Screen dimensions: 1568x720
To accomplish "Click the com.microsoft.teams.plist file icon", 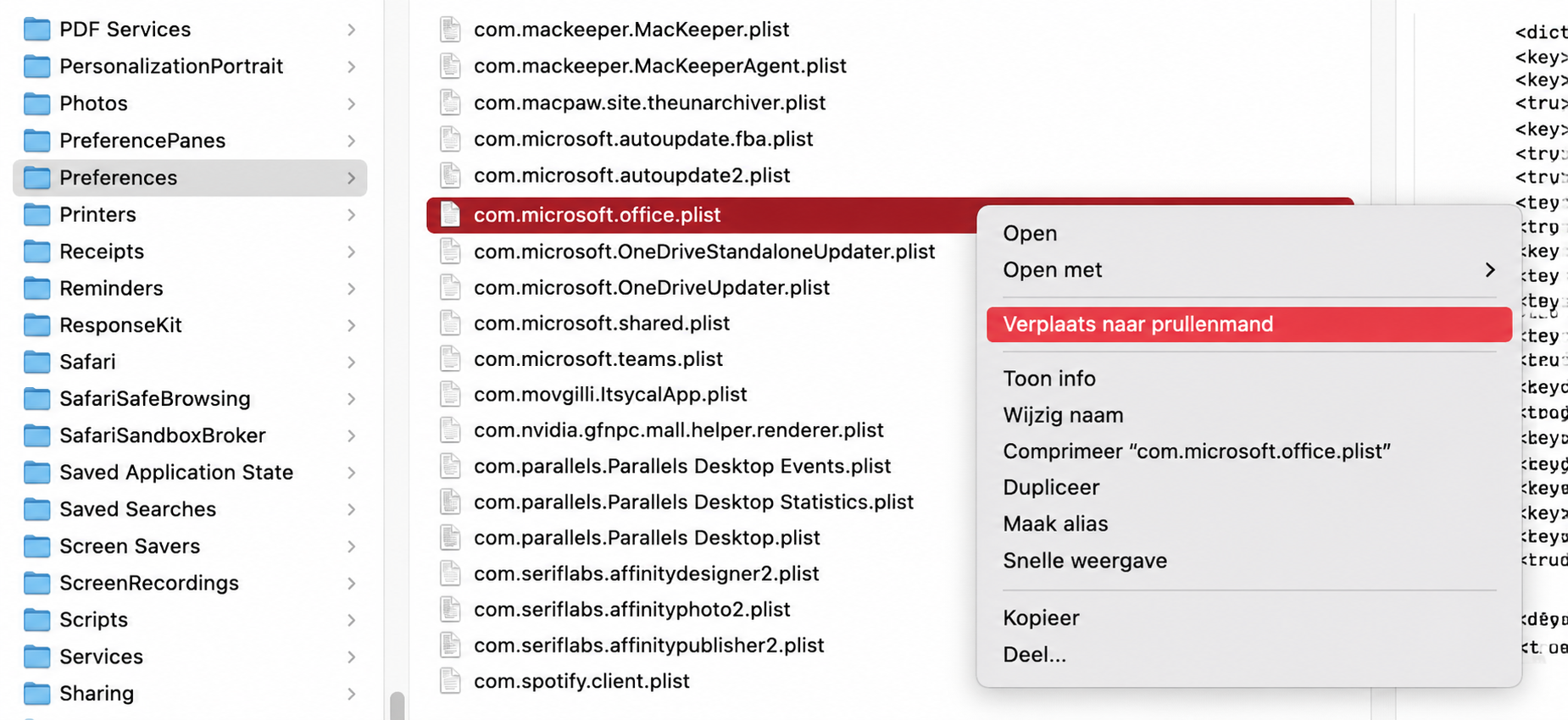I will [x=450, y=358].
